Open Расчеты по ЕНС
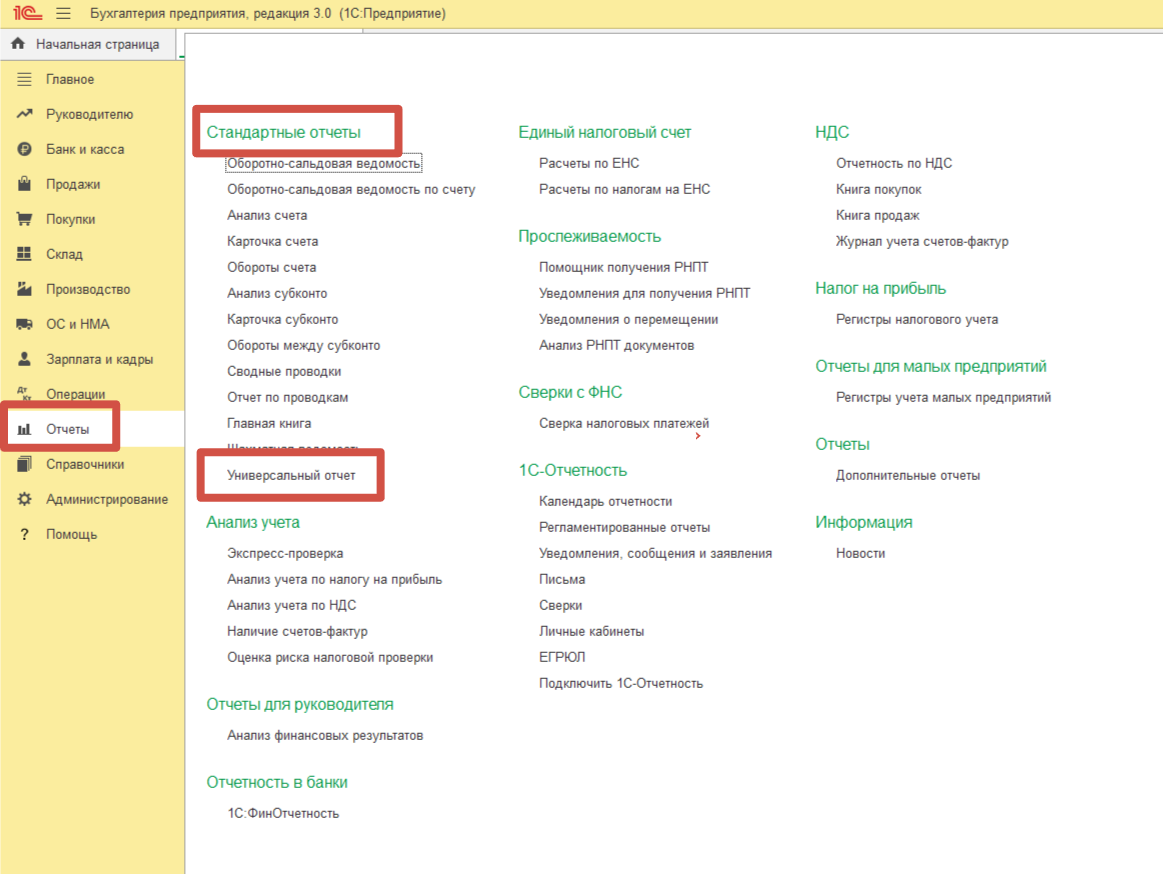 tap(589, 162)
